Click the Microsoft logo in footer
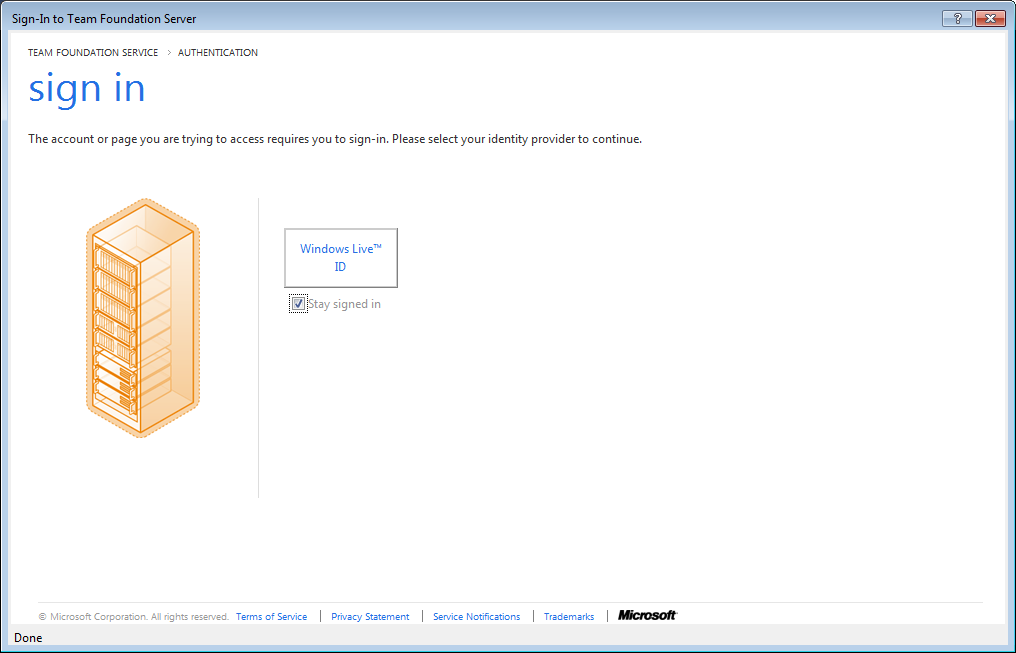This screenshot has height=653, width=1016. (647, 615)
